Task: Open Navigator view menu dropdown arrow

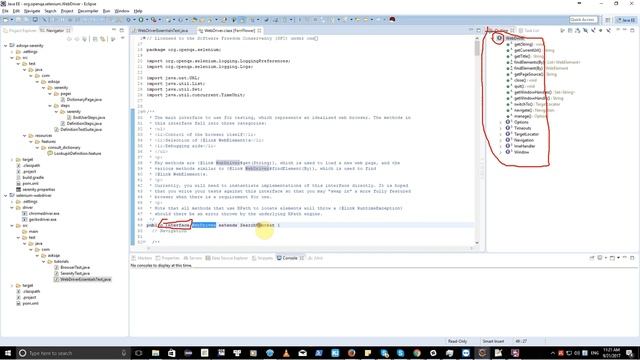Action: (x=122, y=38)
